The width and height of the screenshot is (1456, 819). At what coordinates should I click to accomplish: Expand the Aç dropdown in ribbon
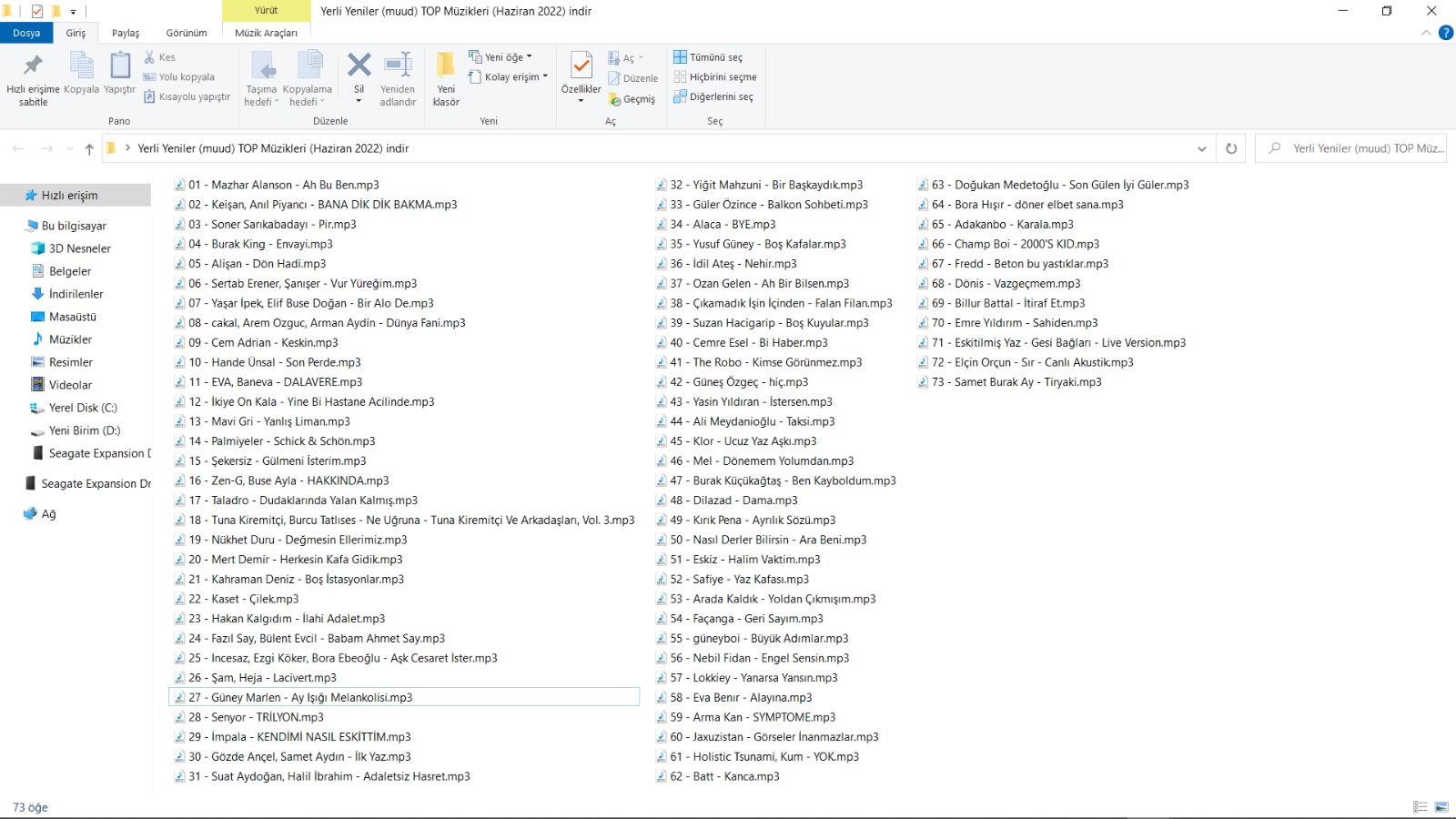pyautogui.click(x=639, y=58)
